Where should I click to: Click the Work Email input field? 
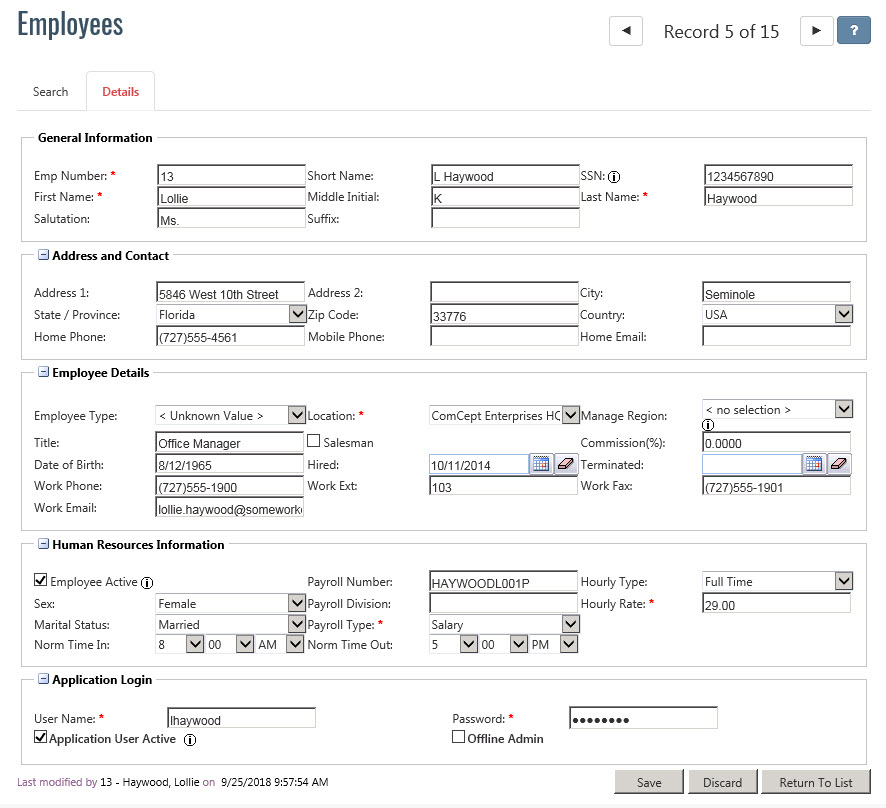tap(230, 509)
